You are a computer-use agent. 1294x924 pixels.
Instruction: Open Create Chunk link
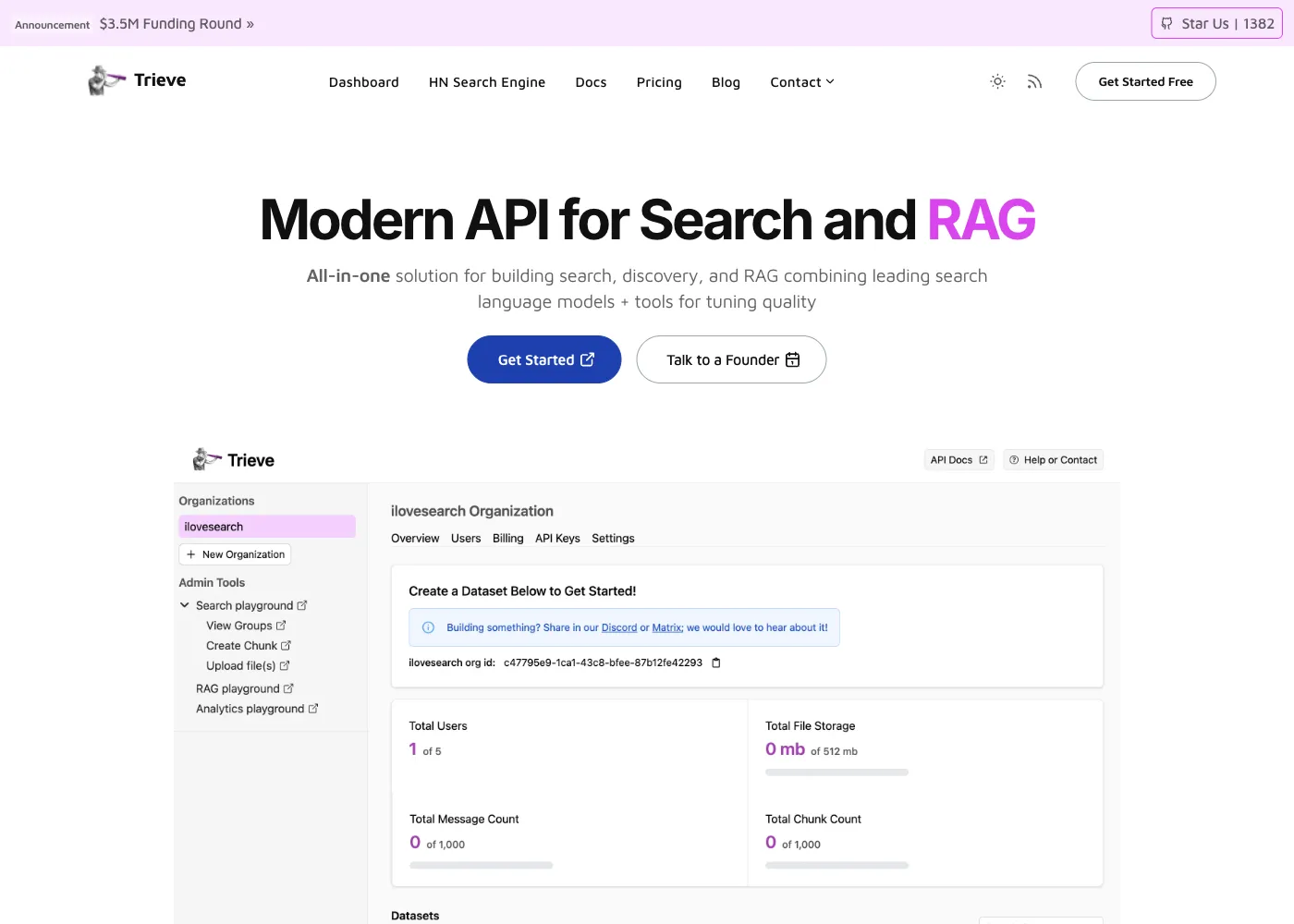[241, 646]
